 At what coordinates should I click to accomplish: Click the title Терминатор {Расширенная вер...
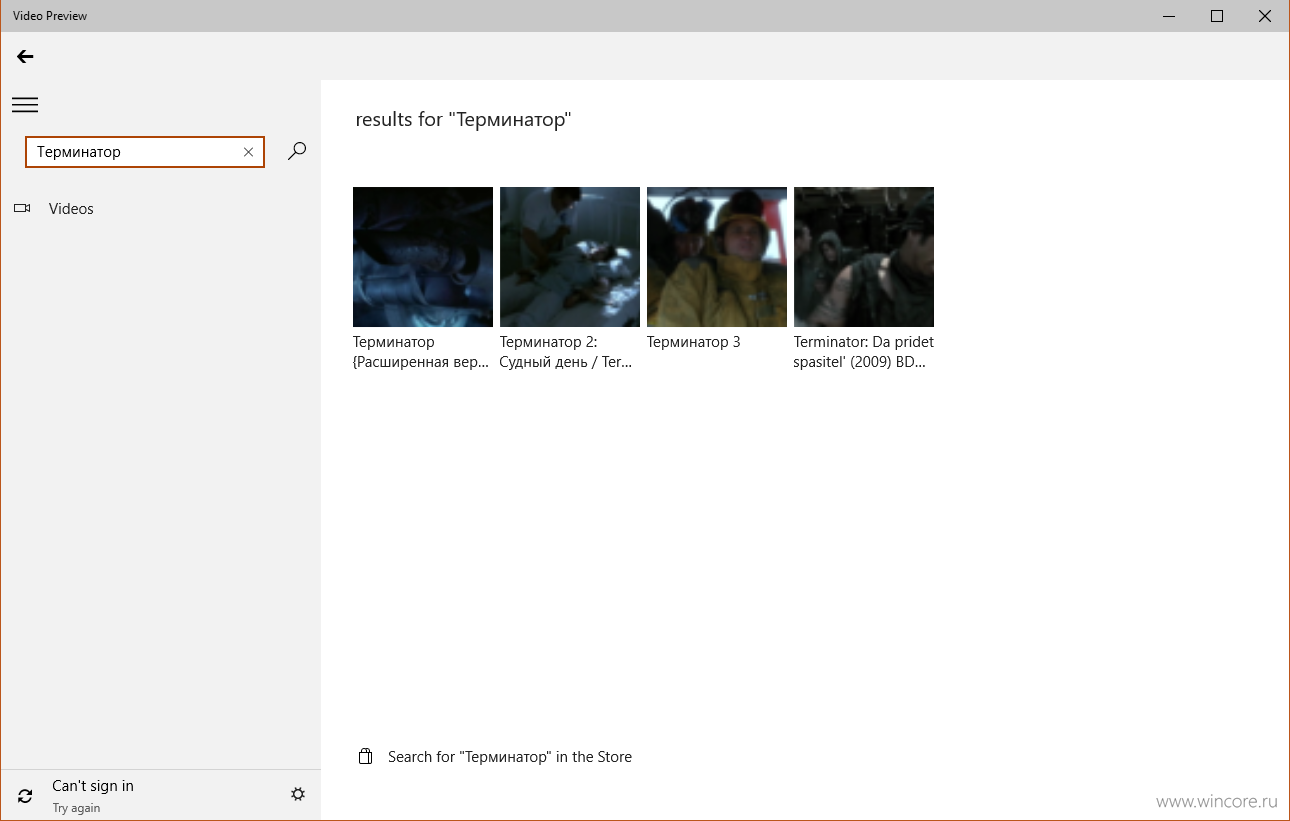421,352
